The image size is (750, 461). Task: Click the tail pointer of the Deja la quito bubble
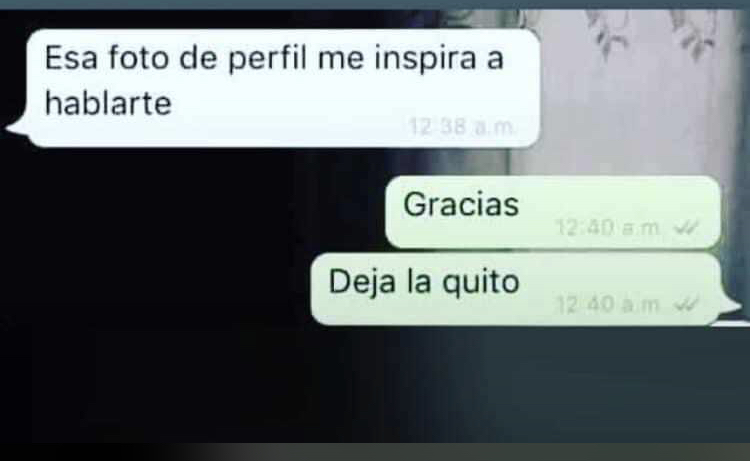[730, 307]
